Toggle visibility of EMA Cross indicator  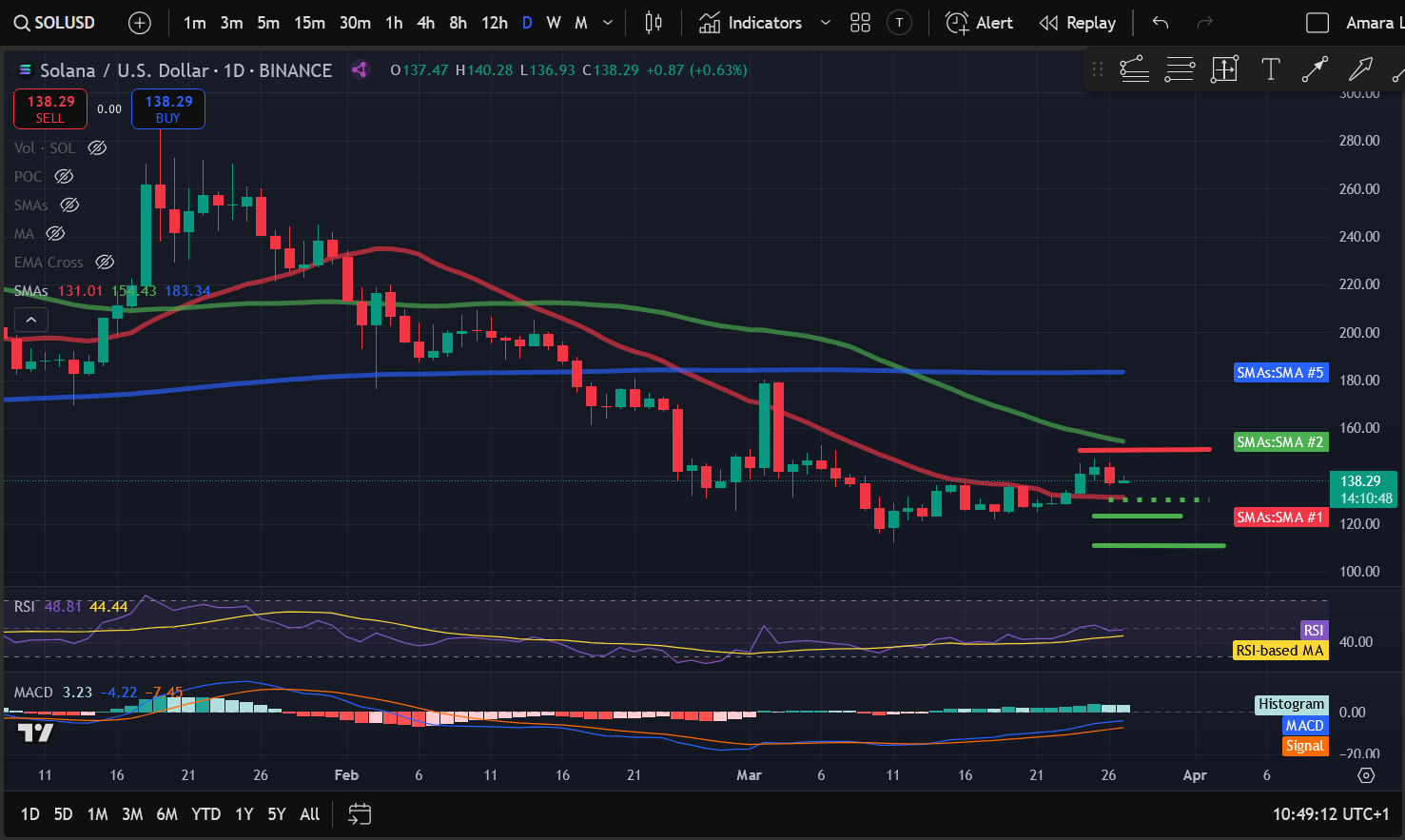point(105,262)
